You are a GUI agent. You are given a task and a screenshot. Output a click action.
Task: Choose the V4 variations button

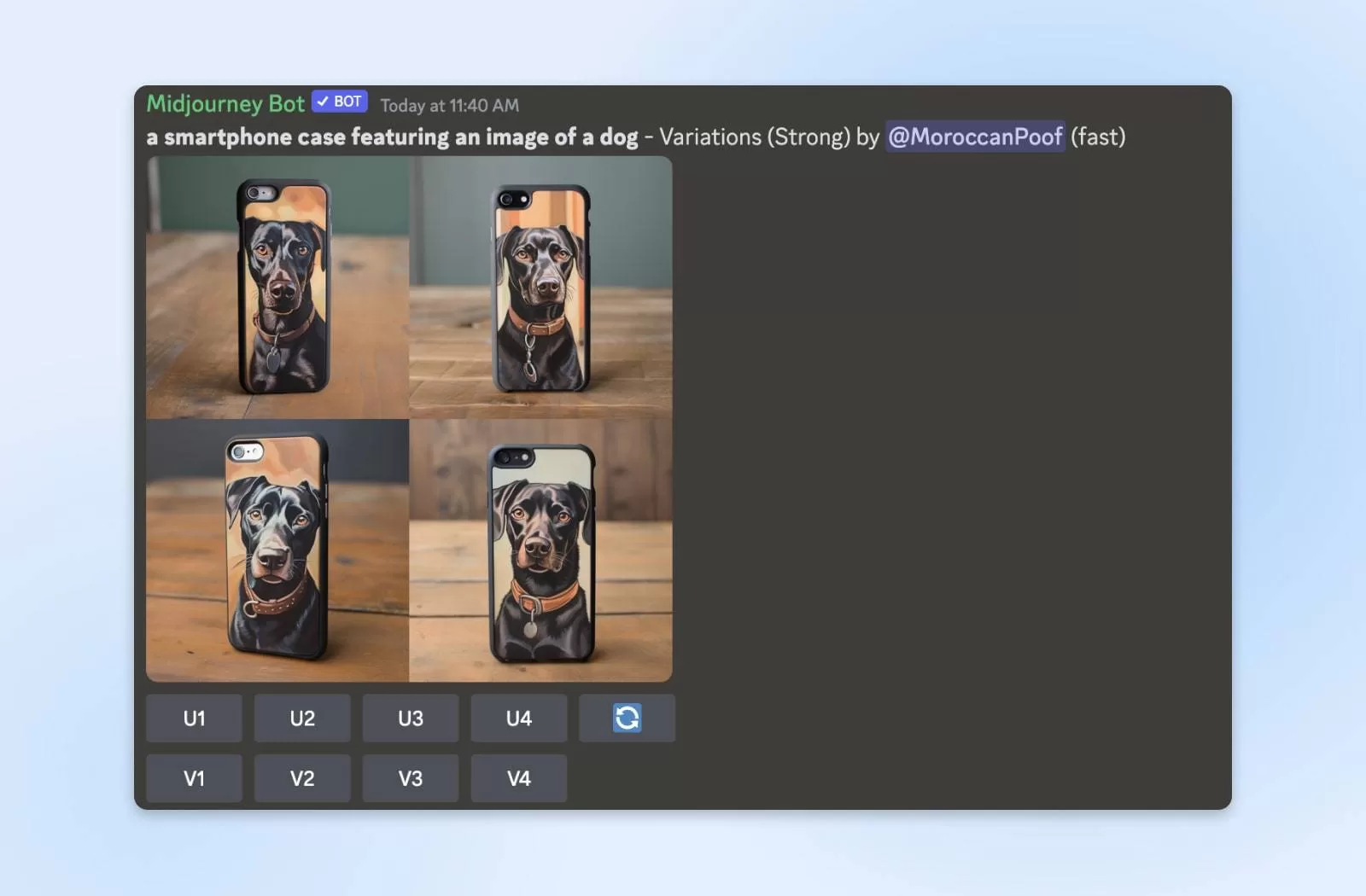click(x=518, y=778)
